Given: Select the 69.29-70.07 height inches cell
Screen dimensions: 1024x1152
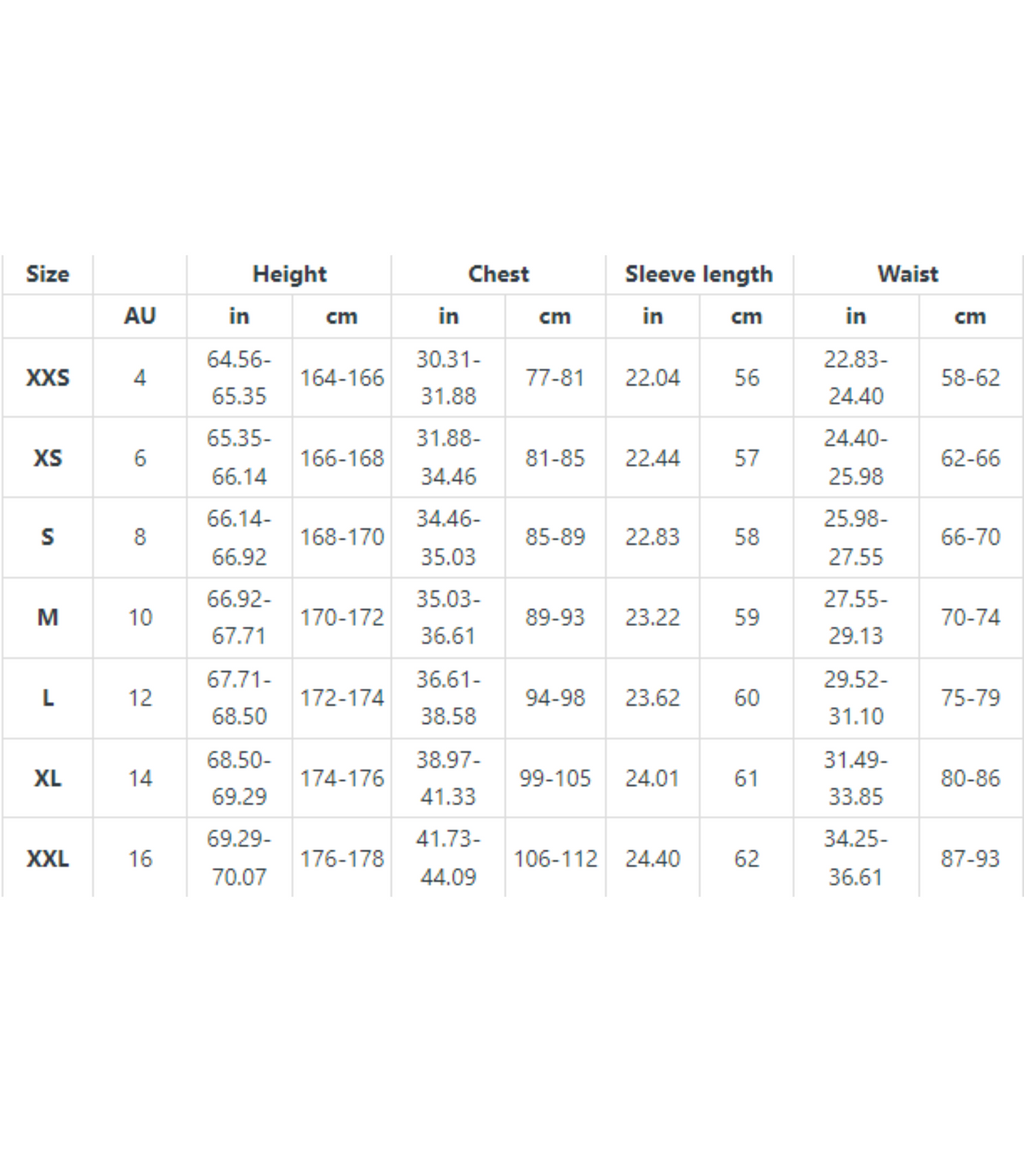Looking at the screenshot, I should [239, 859].
